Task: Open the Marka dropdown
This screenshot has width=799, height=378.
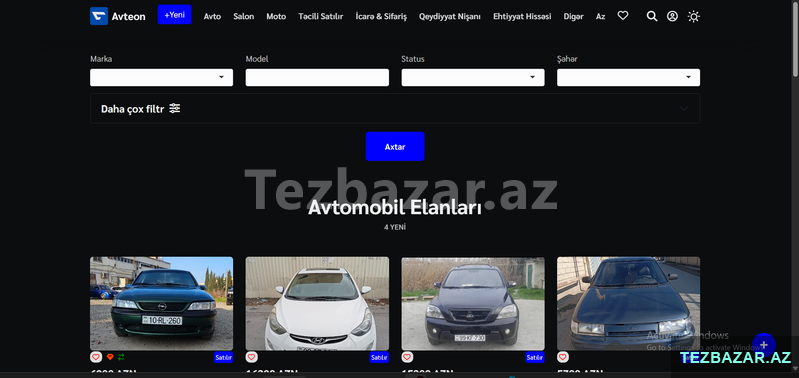Action: 162,77
